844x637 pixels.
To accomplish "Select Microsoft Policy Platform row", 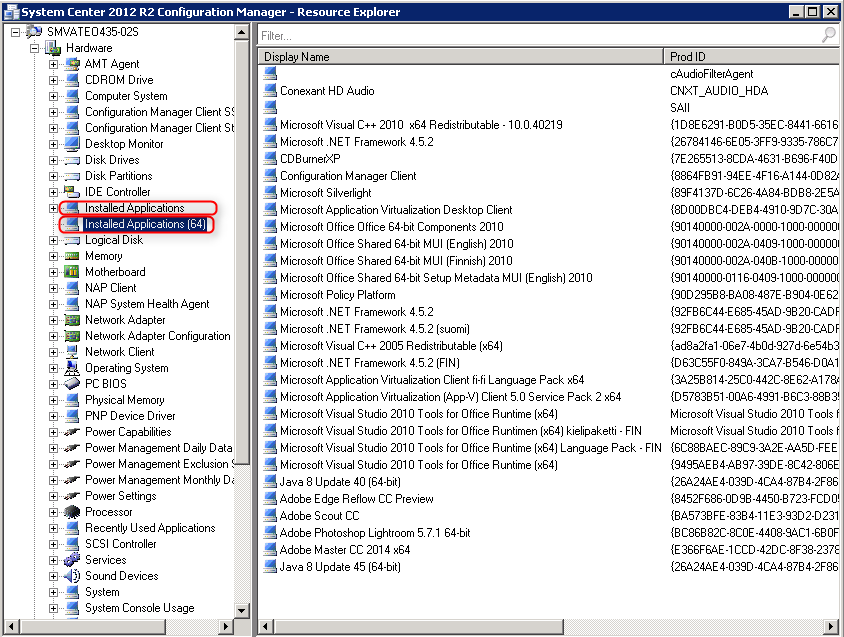I will (x=337, y=295).
